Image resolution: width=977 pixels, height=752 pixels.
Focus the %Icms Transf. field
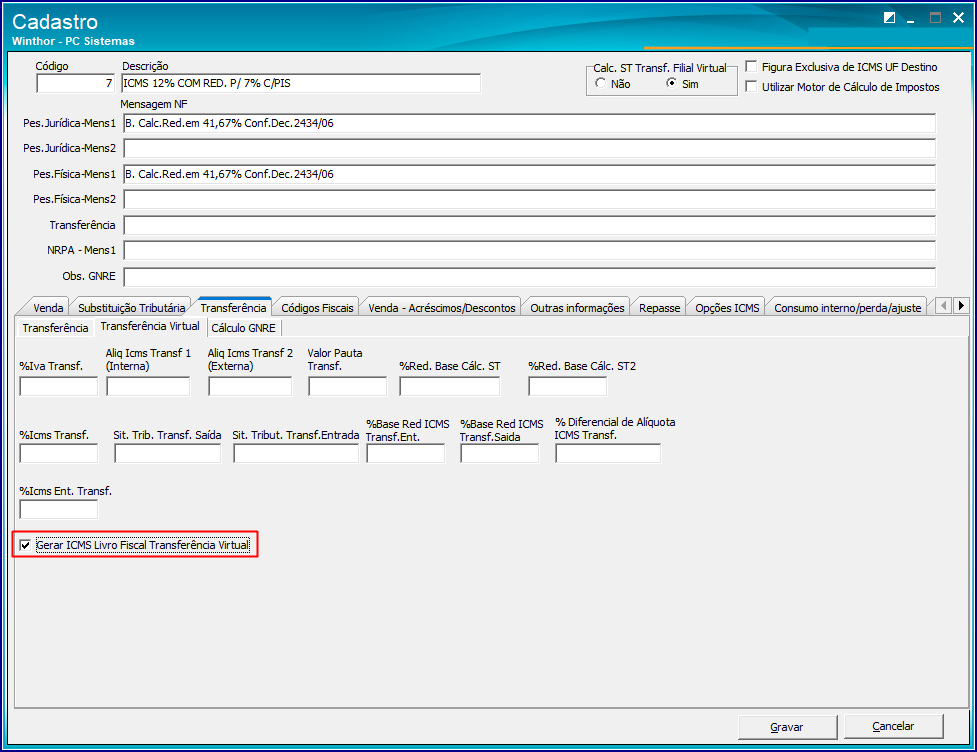tap(59, 454)
